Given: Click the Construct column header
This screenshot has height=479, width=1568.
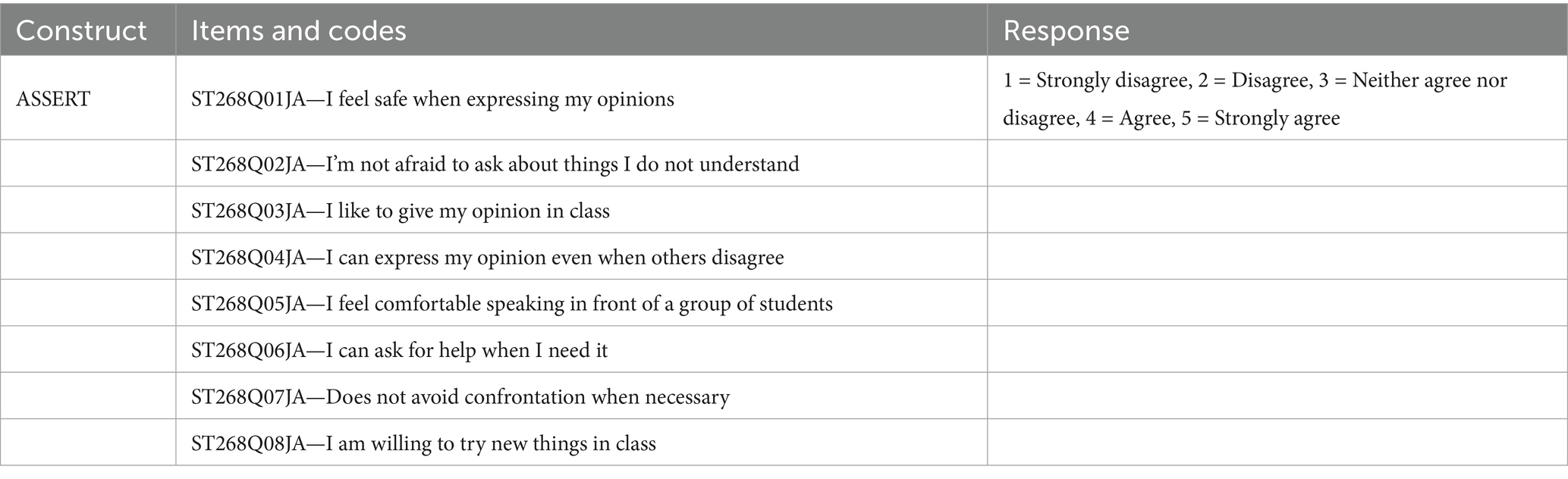Looking at the screenshot, I should pyautogui.click(x=81, y=30).
